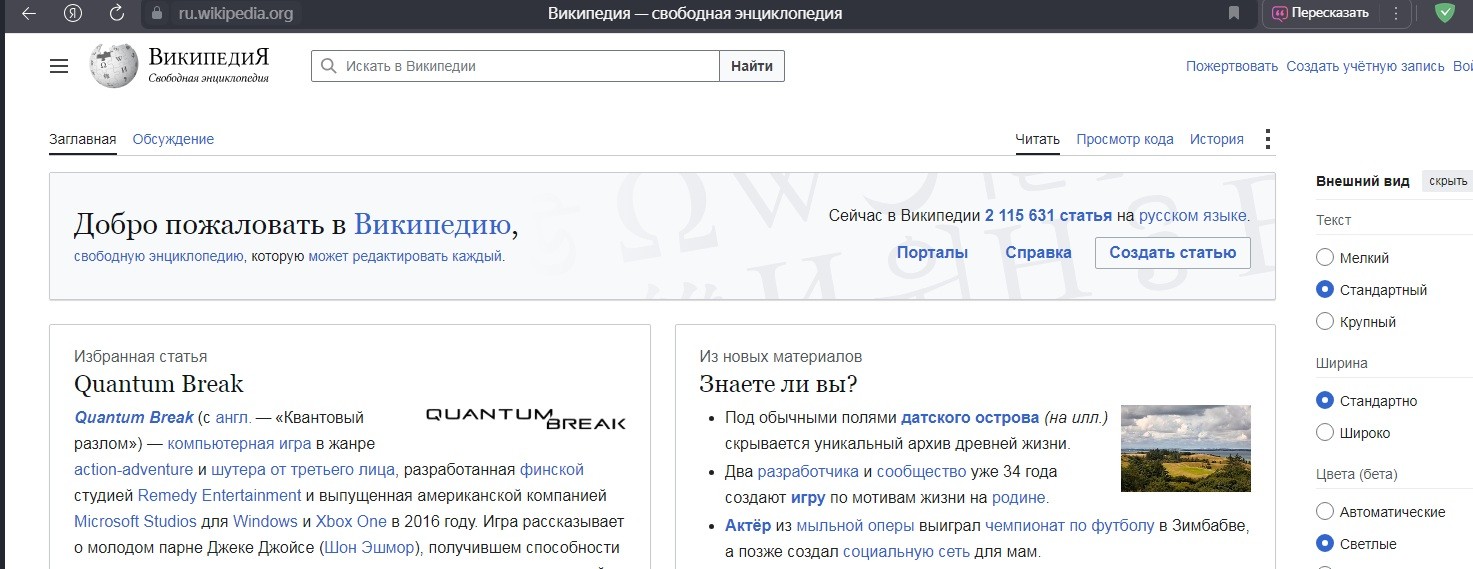Open the финской link
Image resolution: width=1473 pixels, height=569 pixels.
[552, 469]
